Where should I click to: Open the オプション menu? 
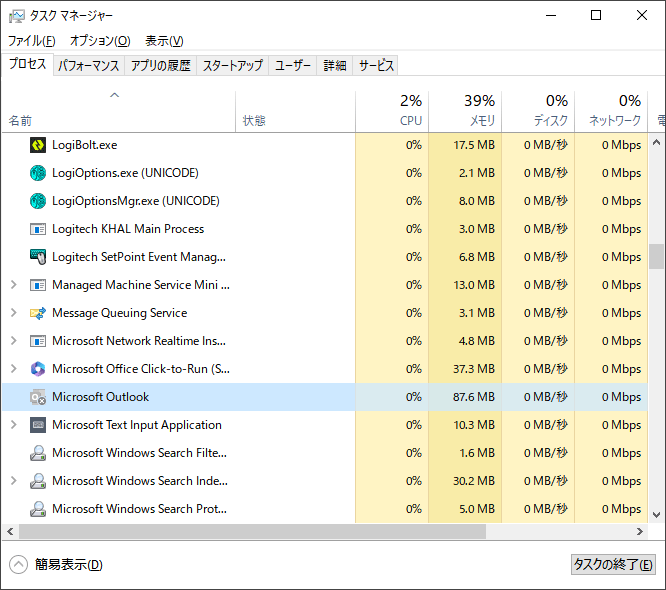(99, 41)
